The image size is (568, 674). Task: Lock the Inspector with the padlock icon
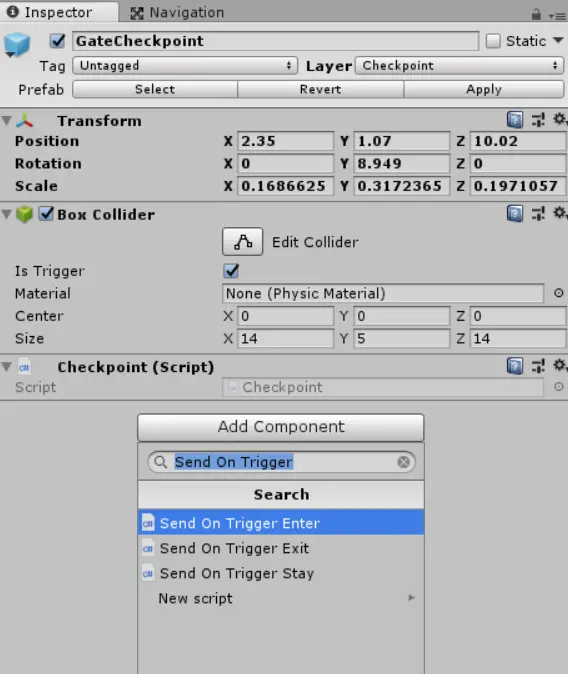(536, 14)
